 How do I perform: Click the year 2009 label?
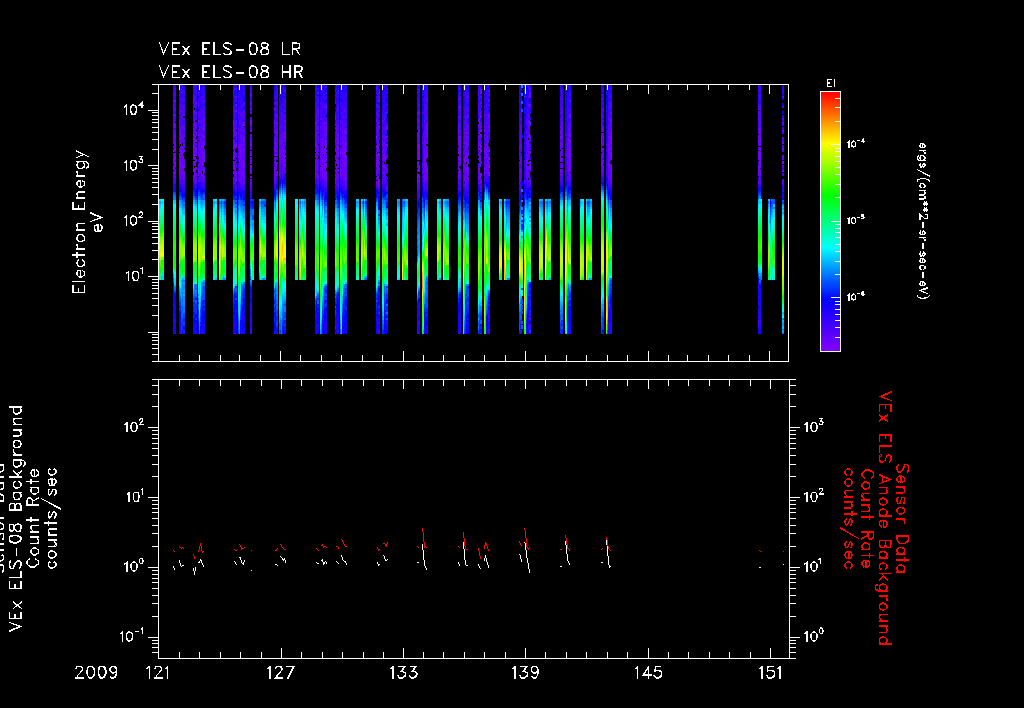click(96, 673)
